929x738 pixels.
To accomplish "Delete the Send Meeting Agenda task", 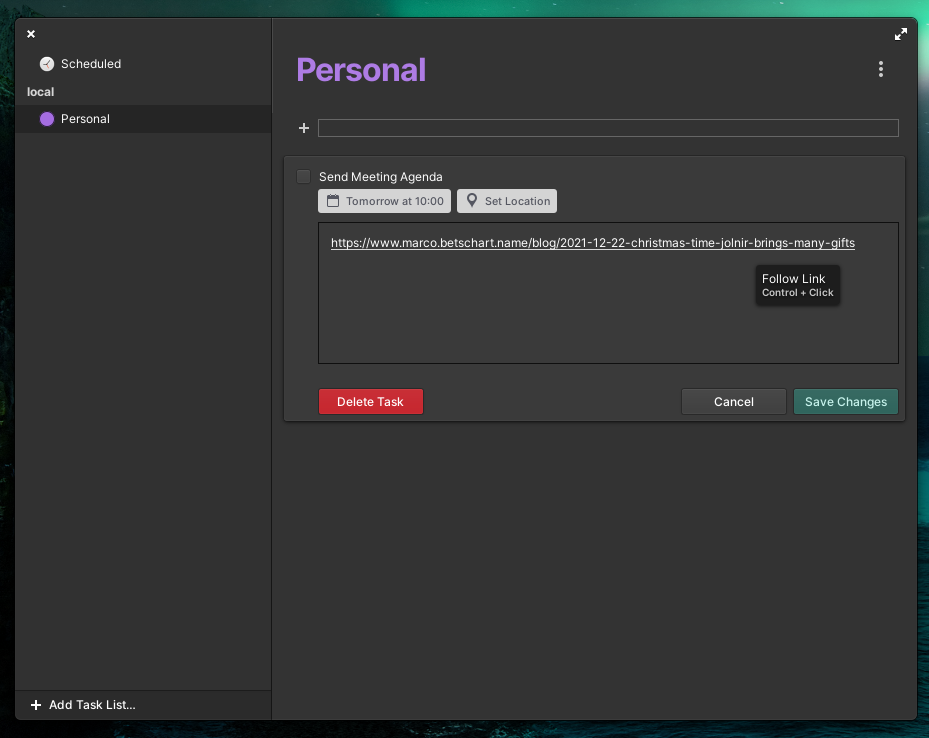I will tap(370, 401).
